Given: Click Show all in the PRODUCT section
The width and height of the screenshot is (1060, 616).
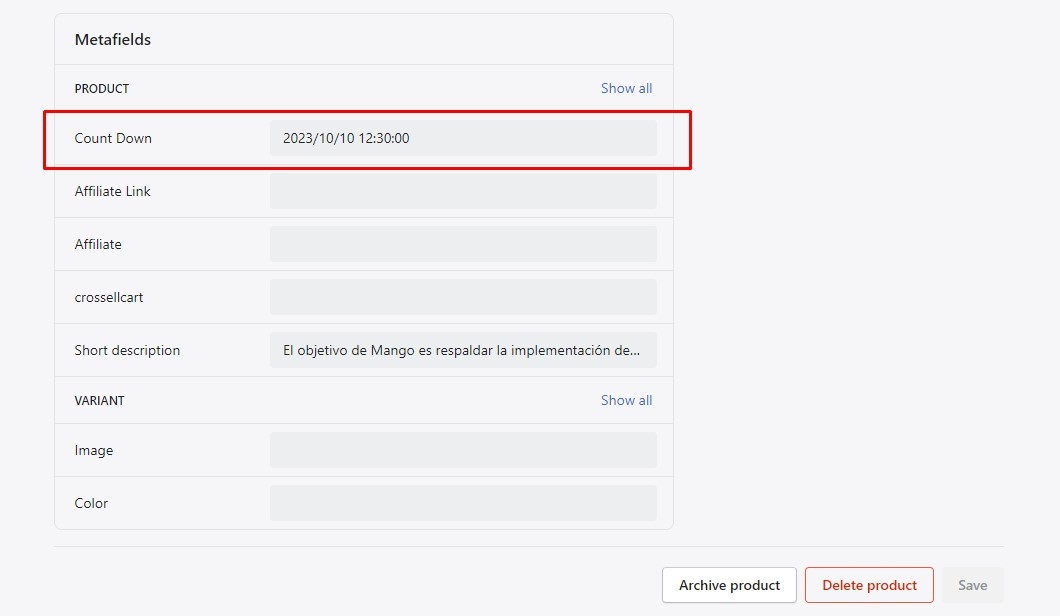Looking at the screenshot, I should (x=626, y=88).
